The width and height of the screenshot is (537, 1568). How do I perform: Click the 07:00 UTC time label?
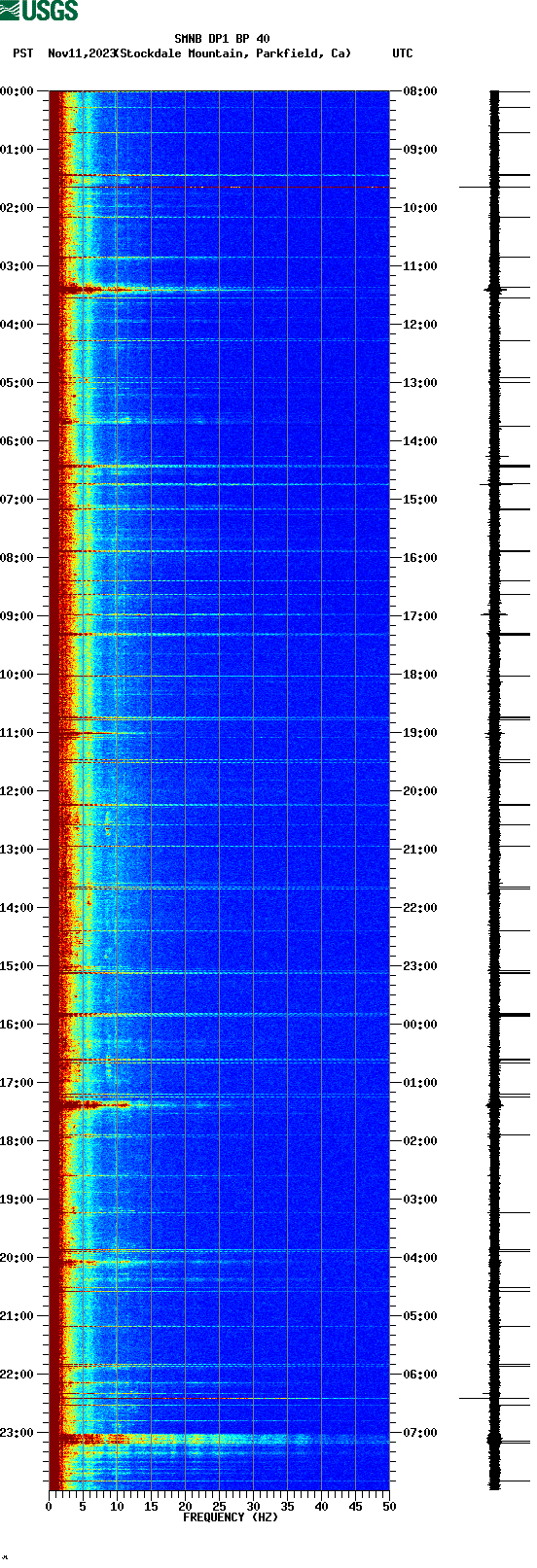tap(420, 1433)
